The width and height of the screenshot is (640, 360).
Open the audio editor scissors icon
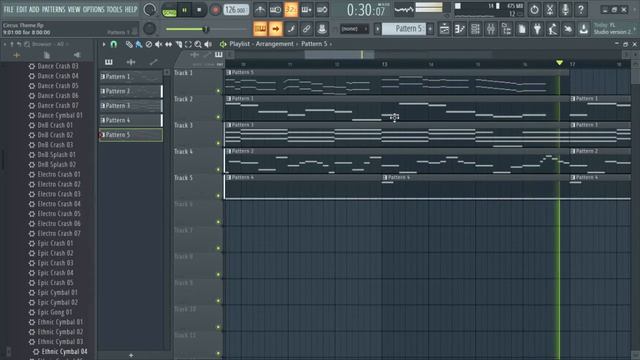(x=550, y=9)
